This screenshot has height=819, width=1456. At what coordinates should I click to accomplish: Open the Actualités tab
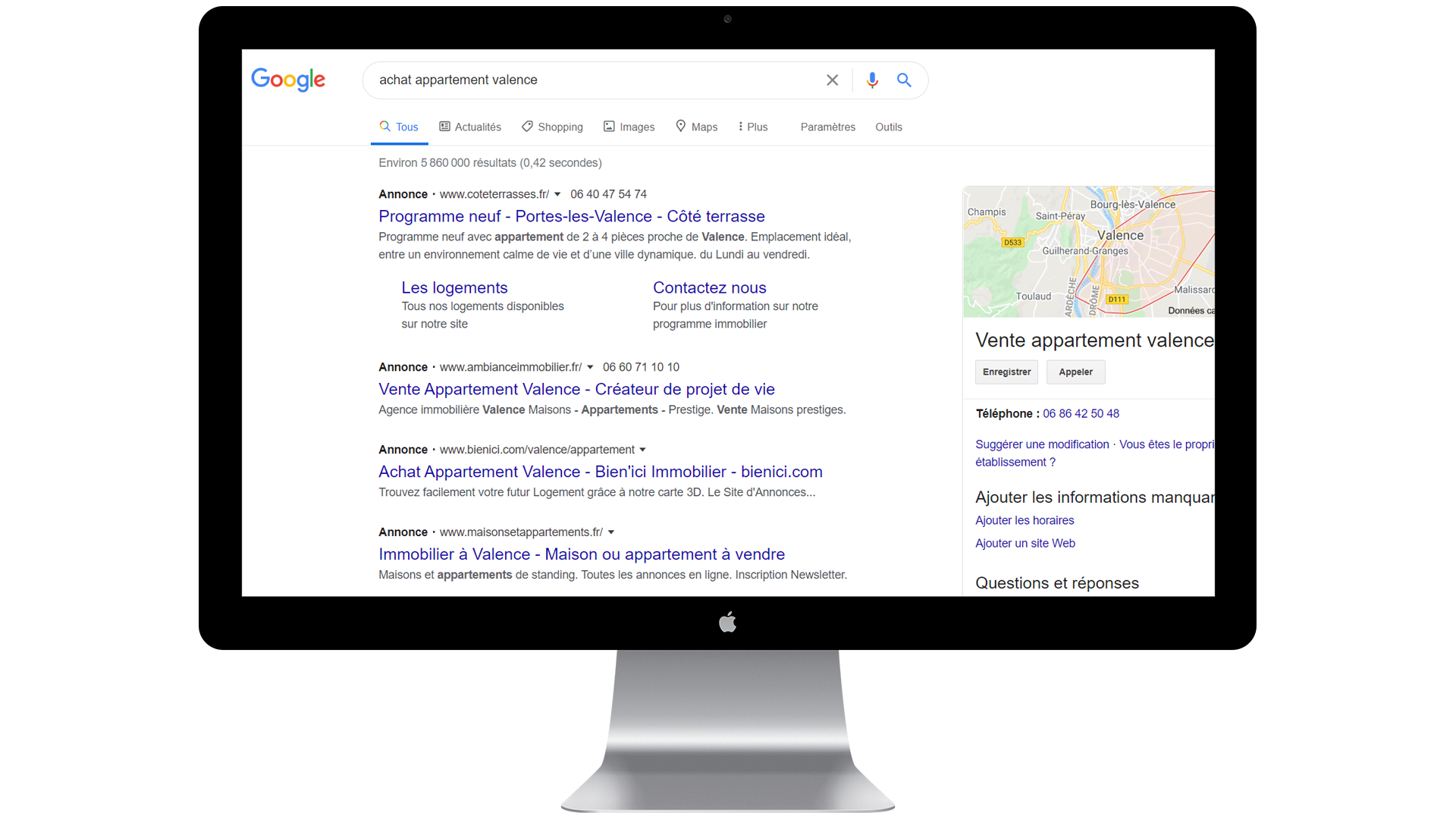(x=470, y=127)
